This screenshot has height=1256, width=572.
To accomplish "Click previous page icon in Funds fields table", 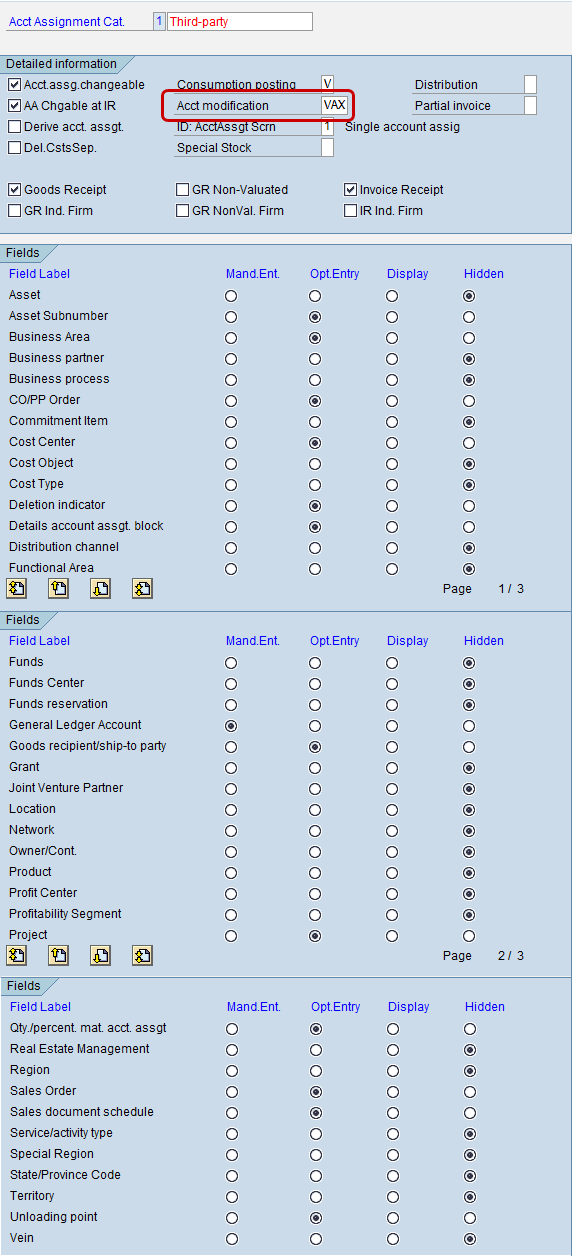I will 58,956.
